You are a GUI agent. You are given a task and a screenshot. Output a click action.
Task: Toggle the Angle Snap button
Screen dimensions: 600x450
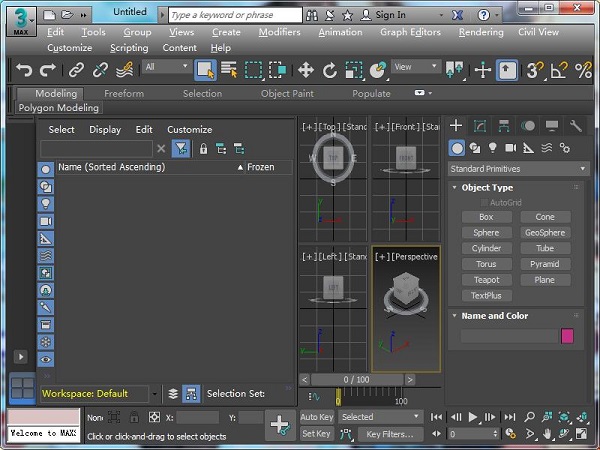559,70
